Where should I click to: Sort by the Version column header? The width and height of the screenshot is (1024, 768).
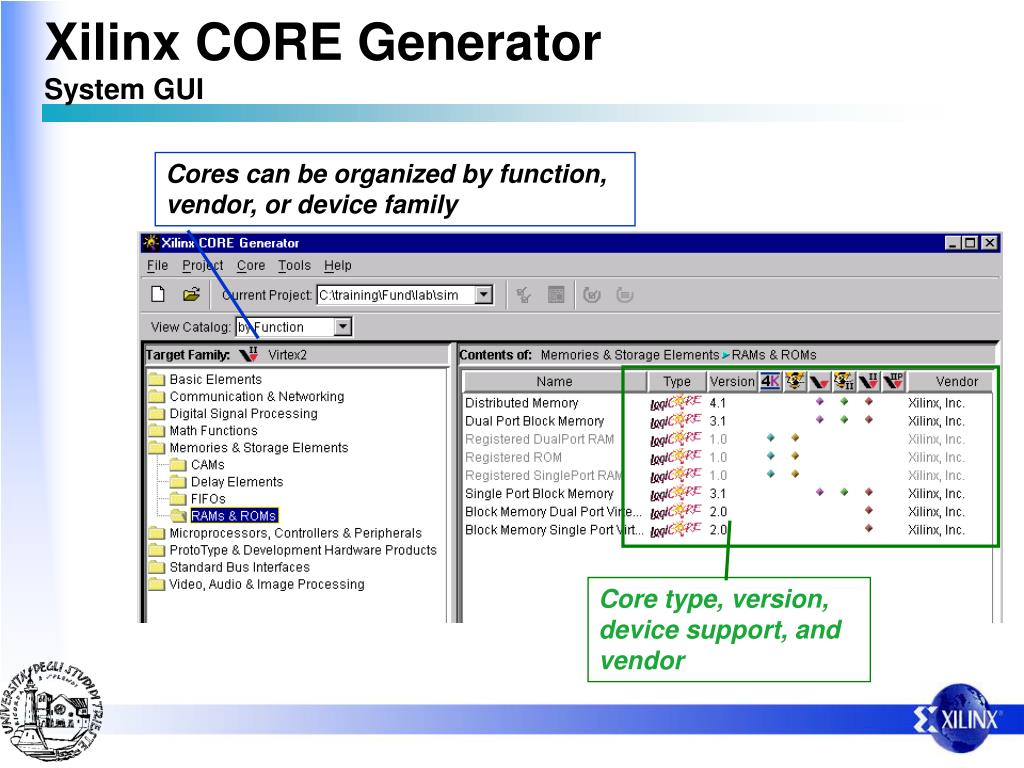coord(732,381)
